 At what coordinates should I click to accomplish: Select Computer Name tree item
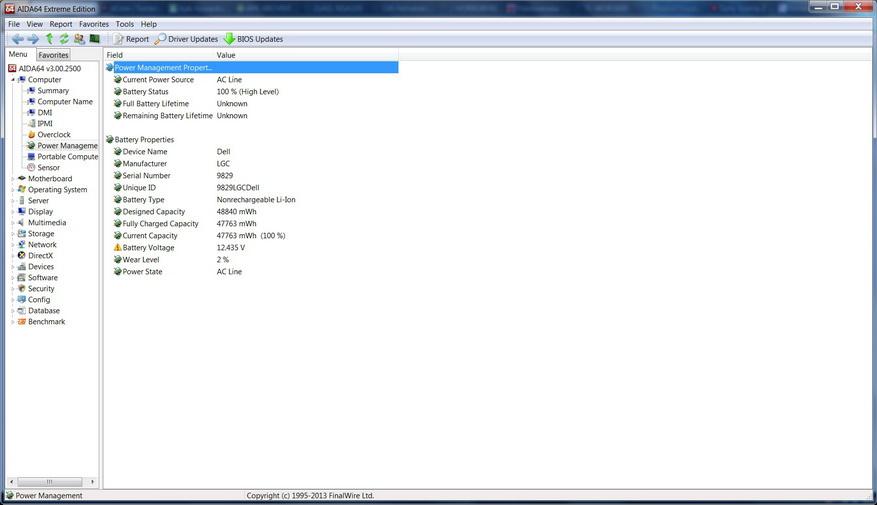(x=65, y=101)
